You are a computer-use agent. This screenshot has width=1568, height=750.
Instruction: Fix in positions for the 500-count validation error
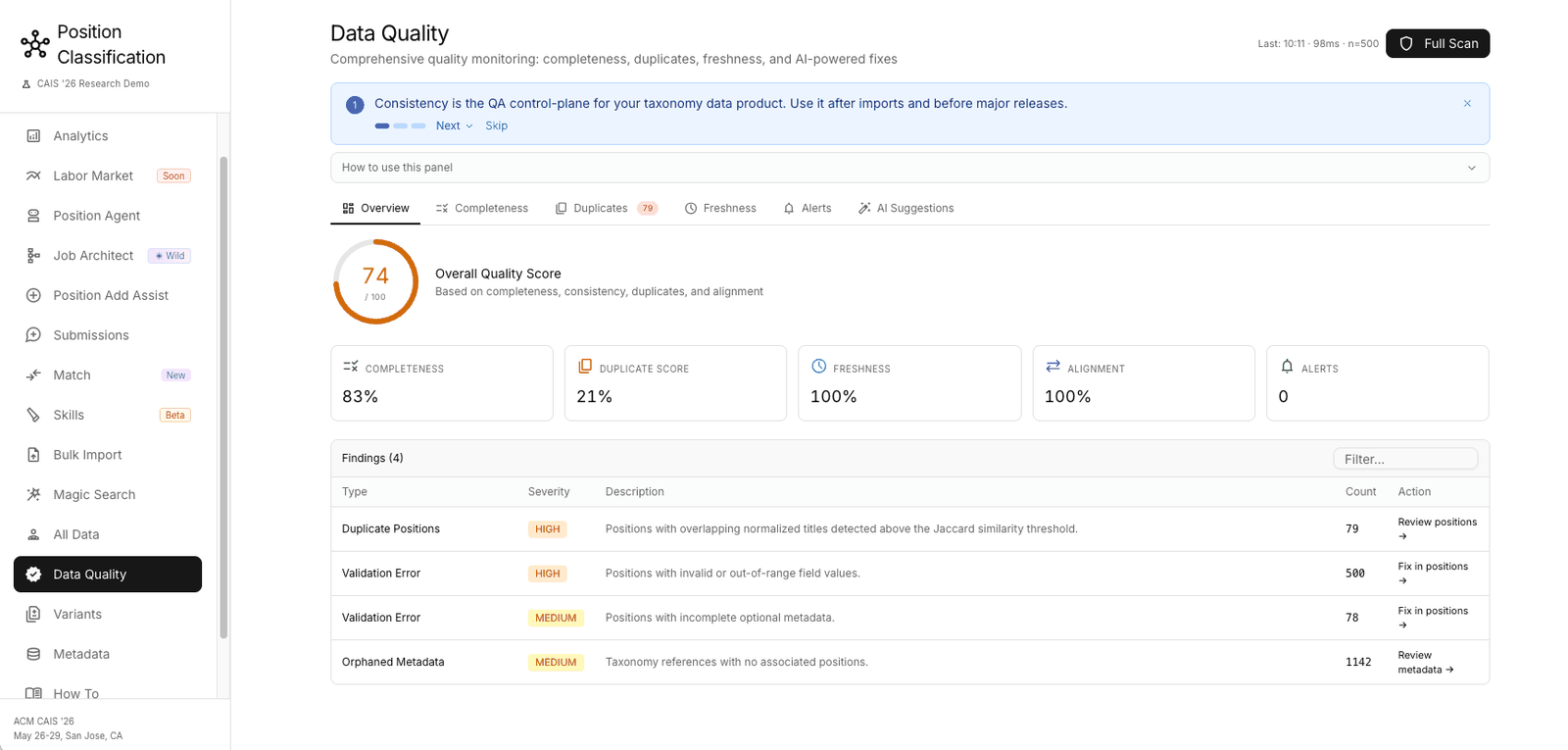click(1433, 574)
